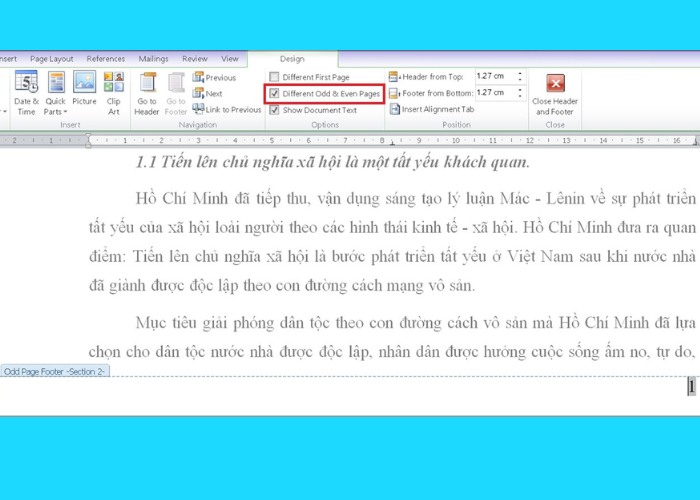This screenshot has height=500, width=700.
Task: Click page number 1 in footer
Action: pyautogui.click(x=691, y=387)
